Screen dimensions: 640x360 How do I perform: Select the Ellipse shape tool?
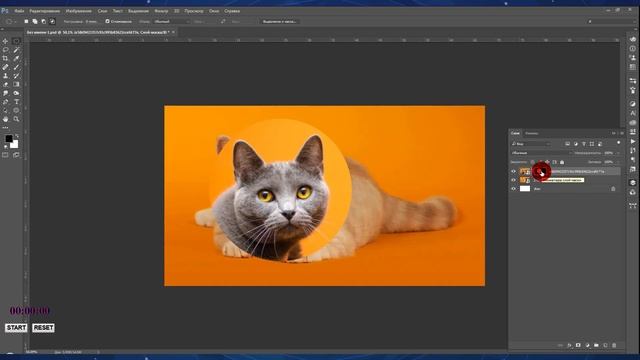pyautogui.click(x=16, y=111)
